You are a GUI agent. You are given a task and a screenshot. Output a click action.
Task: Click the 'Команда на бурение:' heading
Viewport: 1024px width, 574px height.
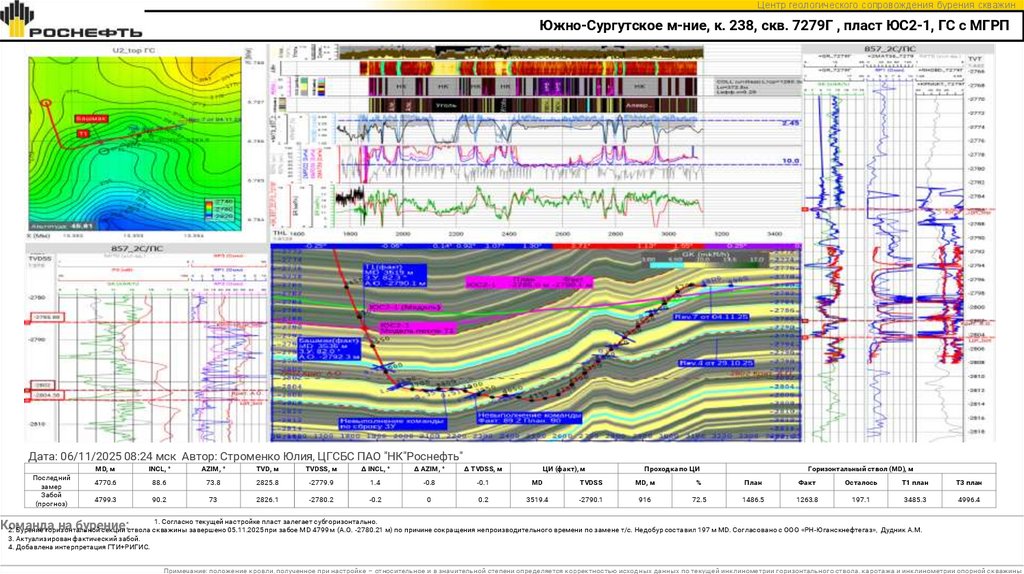click(65, 525)
